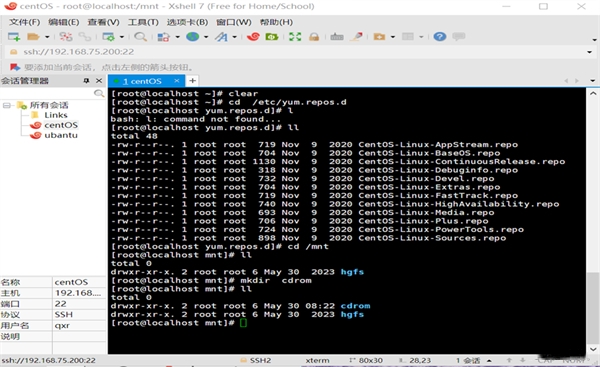The width and height of the screenshot is (600, 367).
Task: Click the terminal cursor at prompt
Action: [x=243, y=323]
